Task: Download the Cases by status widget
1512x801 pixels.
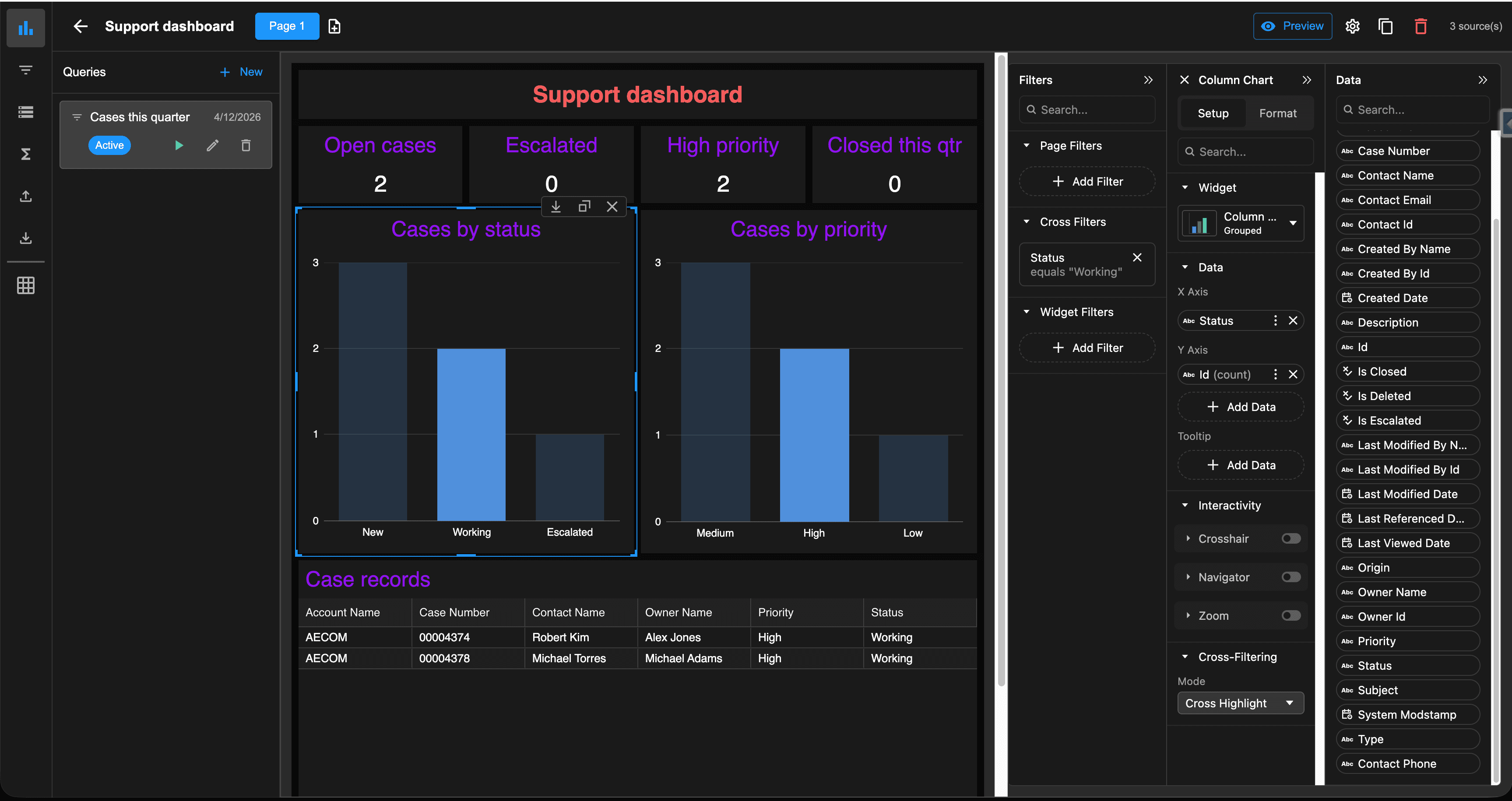Action: 555,207
